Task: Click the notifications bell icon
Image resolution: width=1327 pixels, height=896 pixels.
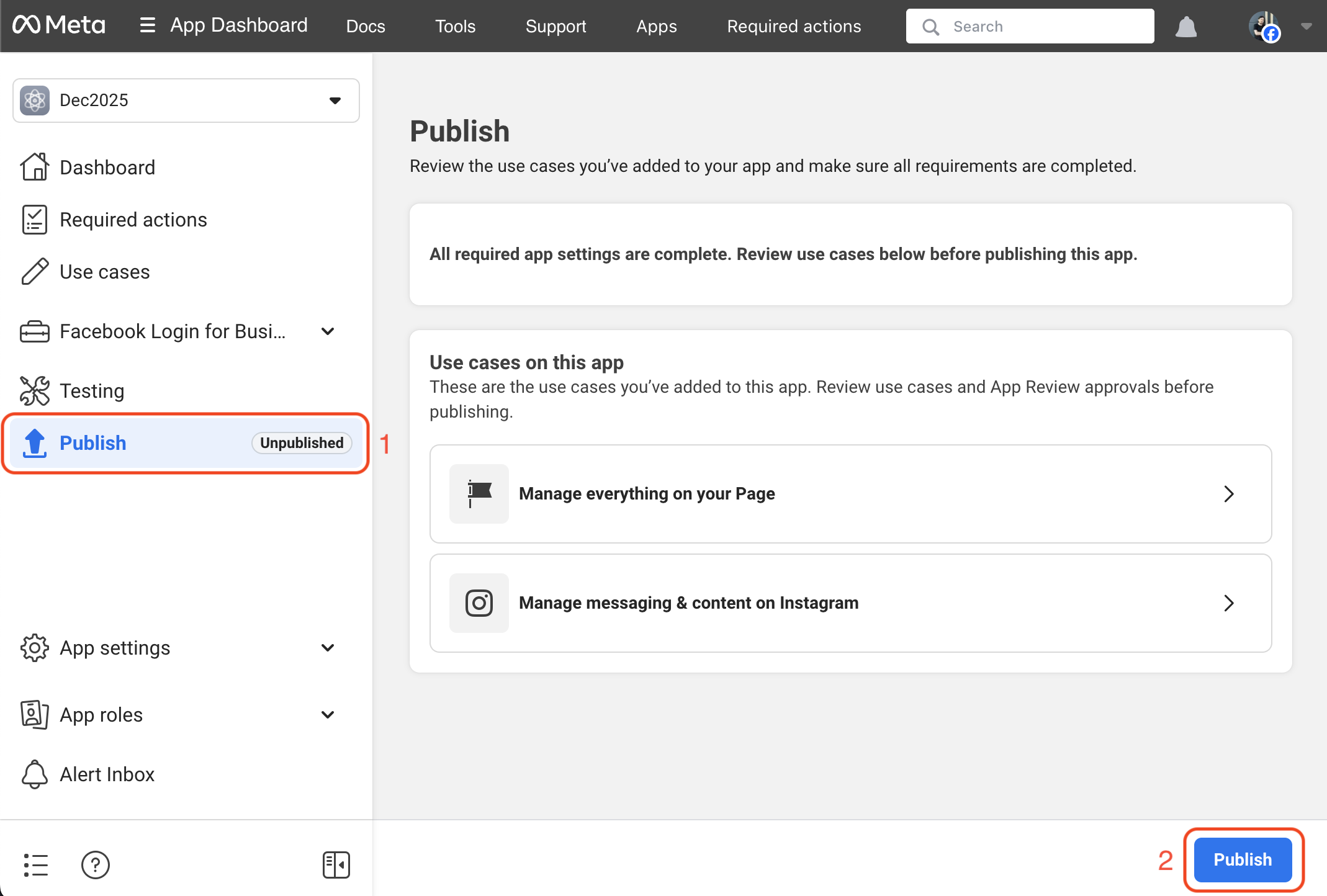Action: tap(1185, 27)
